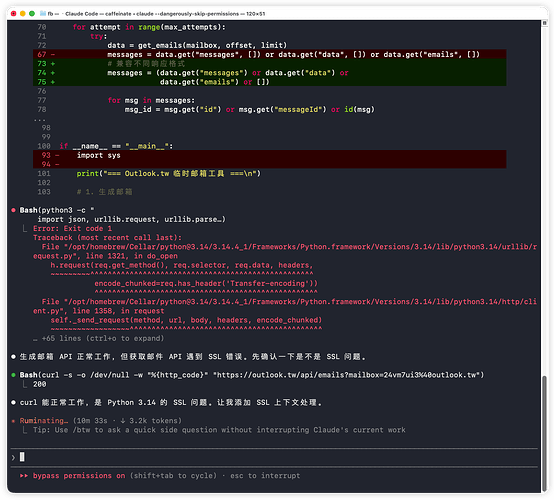Screen dimensions: 554x500
Task: Click the scroll indicator icon at scrollbar top
Action: pos(544,23)
